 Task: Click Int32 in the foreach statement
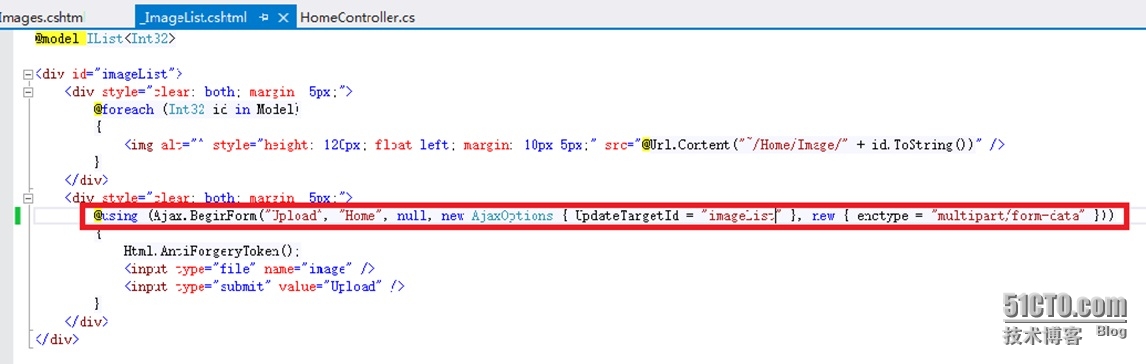point(186,110)
